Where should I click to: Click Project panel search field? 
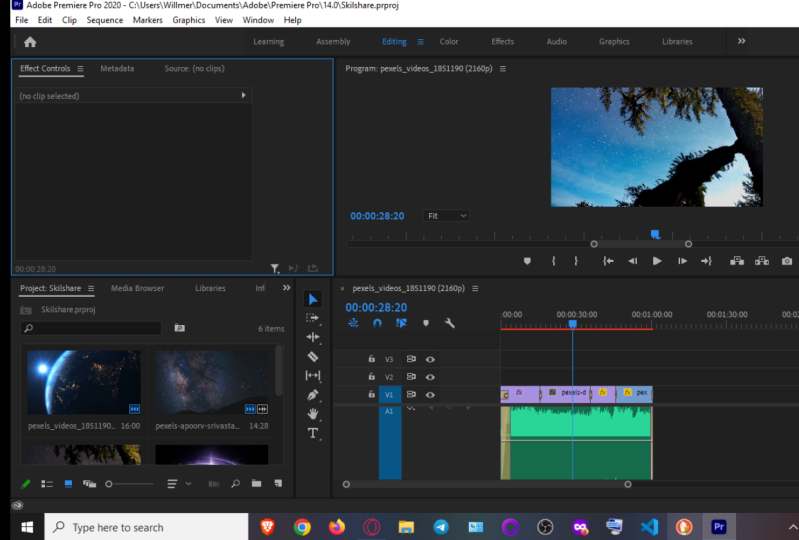point(91,328)
